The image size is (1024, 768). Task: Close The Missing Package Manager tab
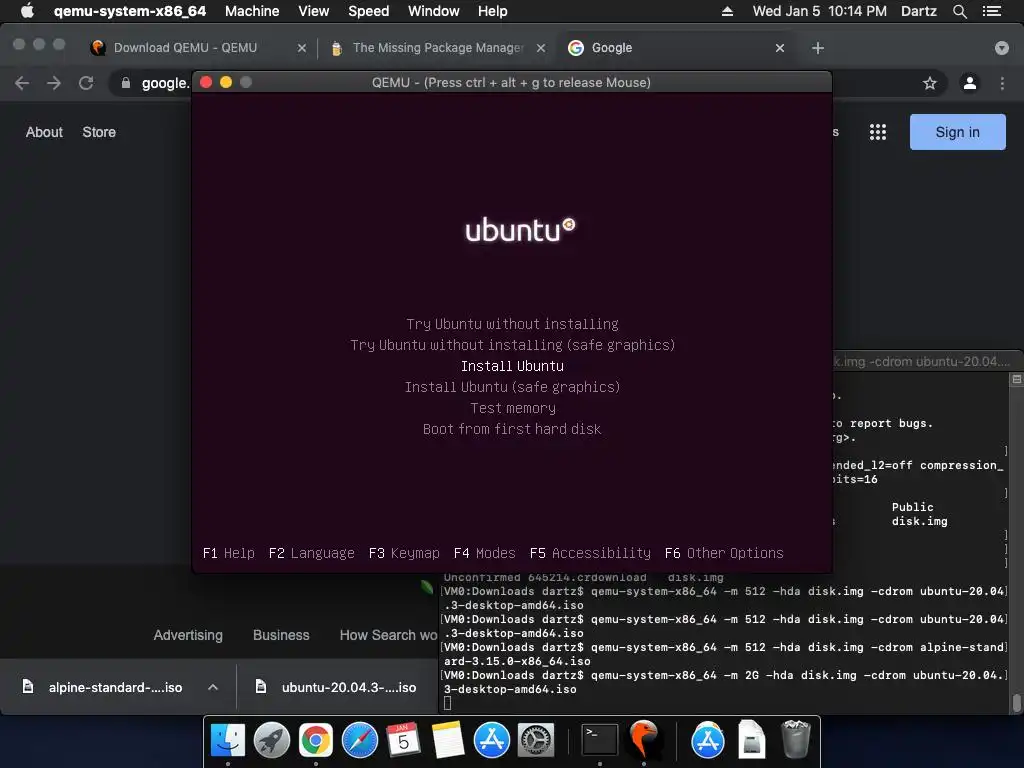(541, 48)
